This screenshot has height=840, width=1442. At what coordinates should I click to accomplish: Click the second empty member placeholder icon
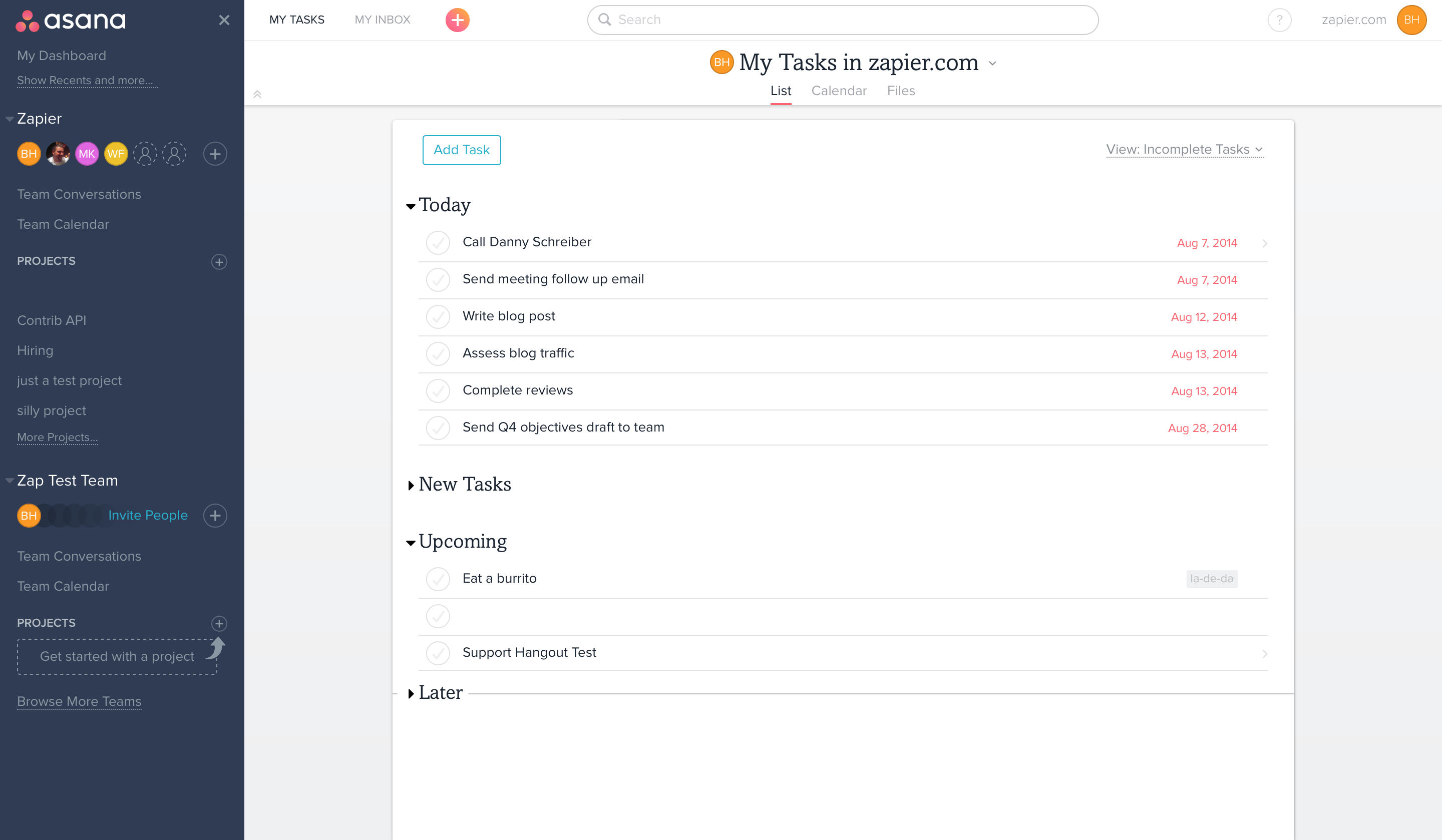coord(175,153)
